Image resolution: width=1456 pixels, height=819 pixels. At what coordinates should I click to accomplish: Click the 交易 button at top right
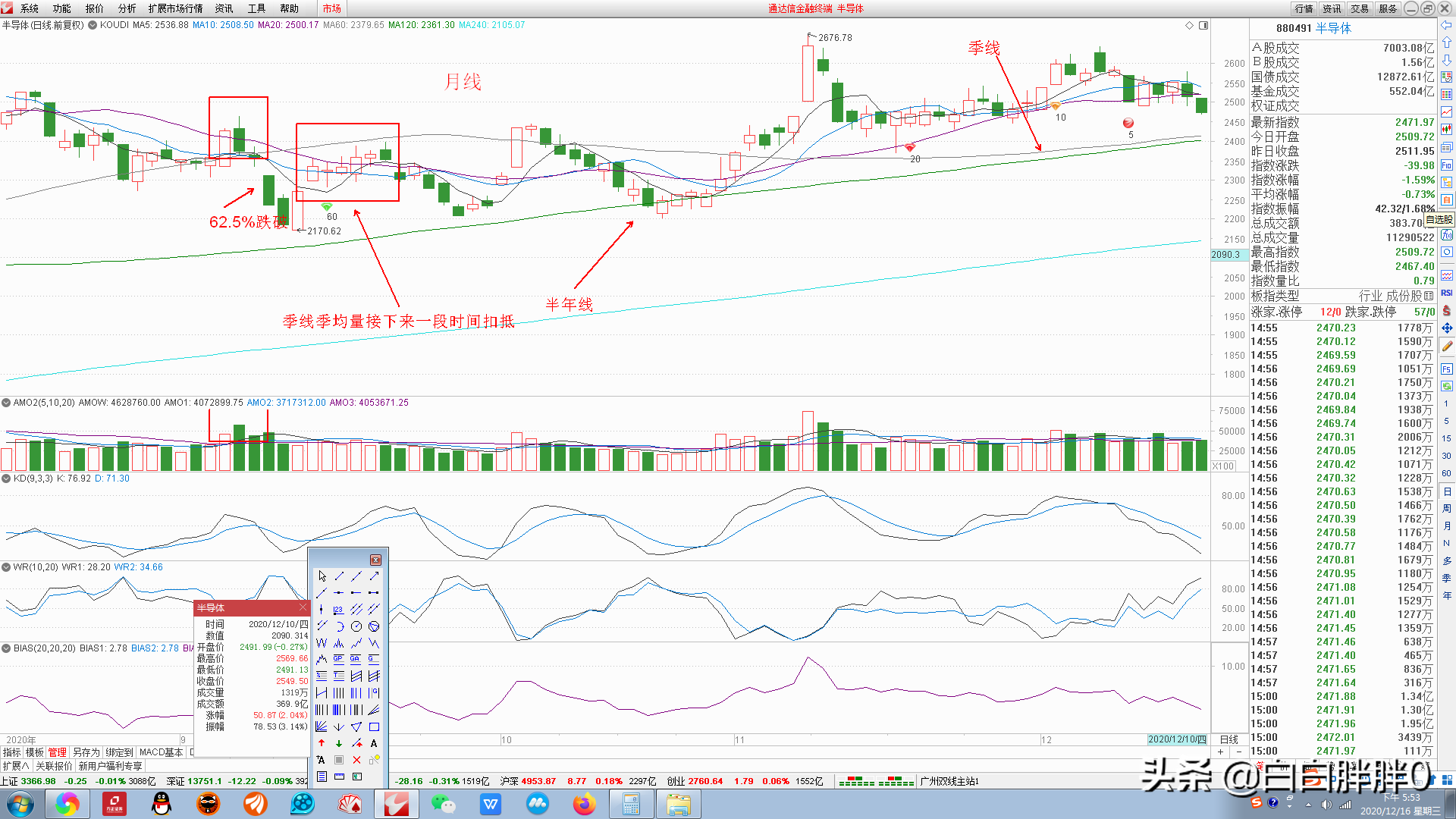[1360, 8]
